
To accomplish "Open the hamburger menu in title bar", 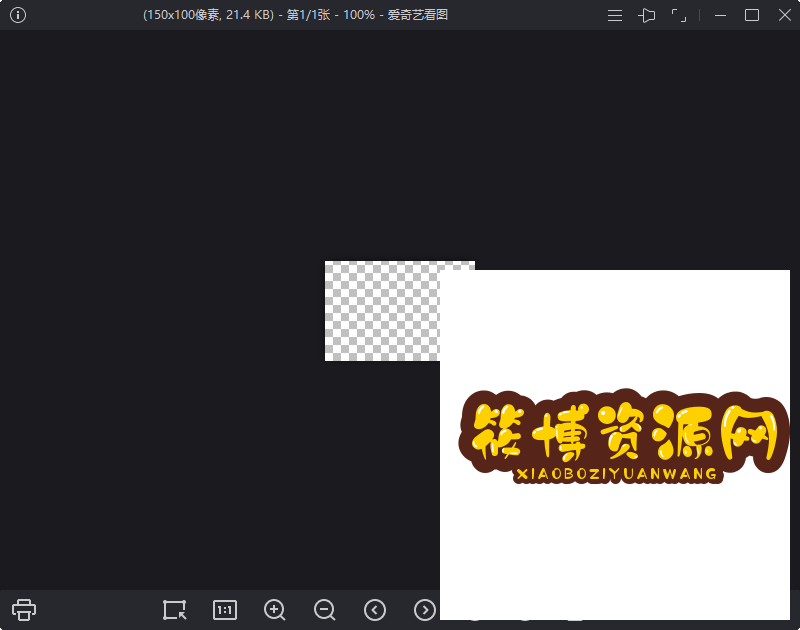I will (615, 15).
